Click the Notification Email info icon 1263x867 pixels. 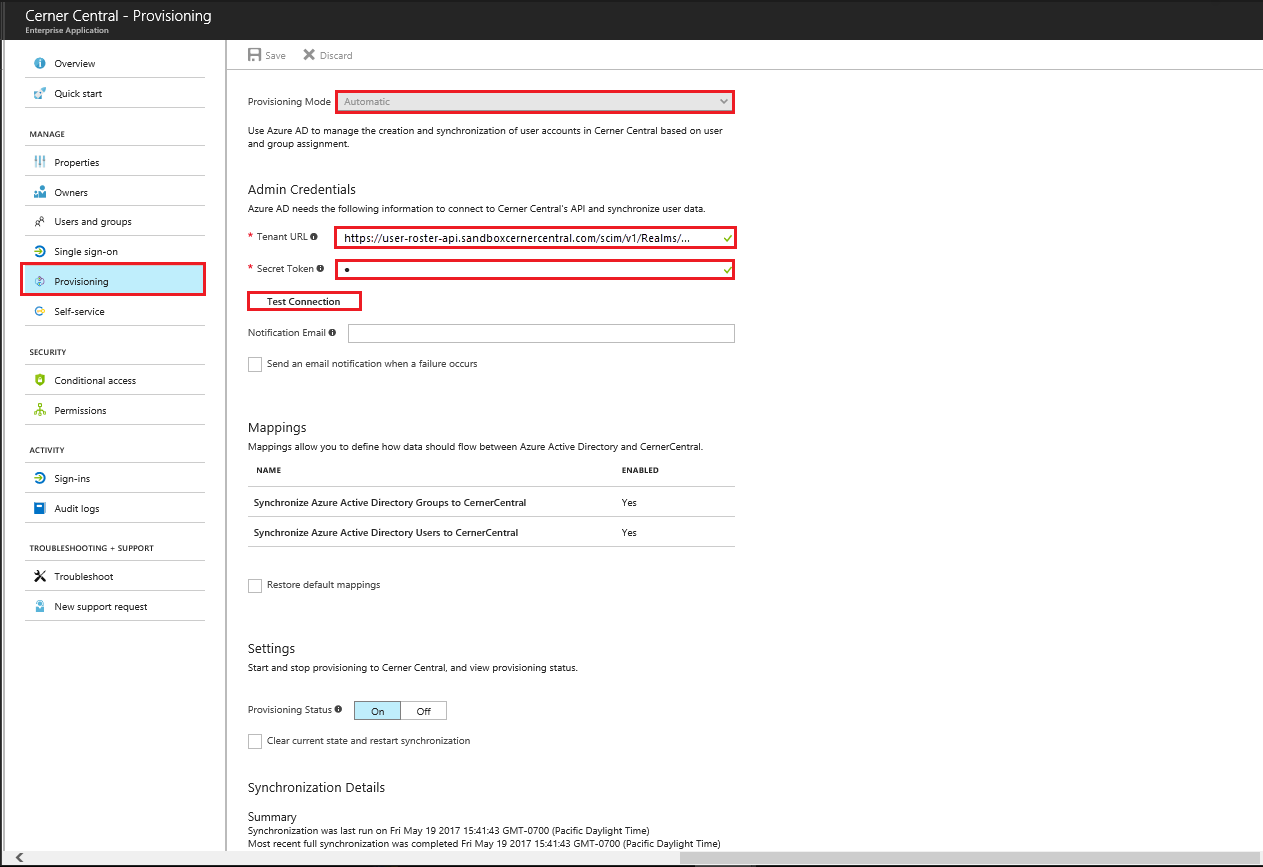(332, 332)
